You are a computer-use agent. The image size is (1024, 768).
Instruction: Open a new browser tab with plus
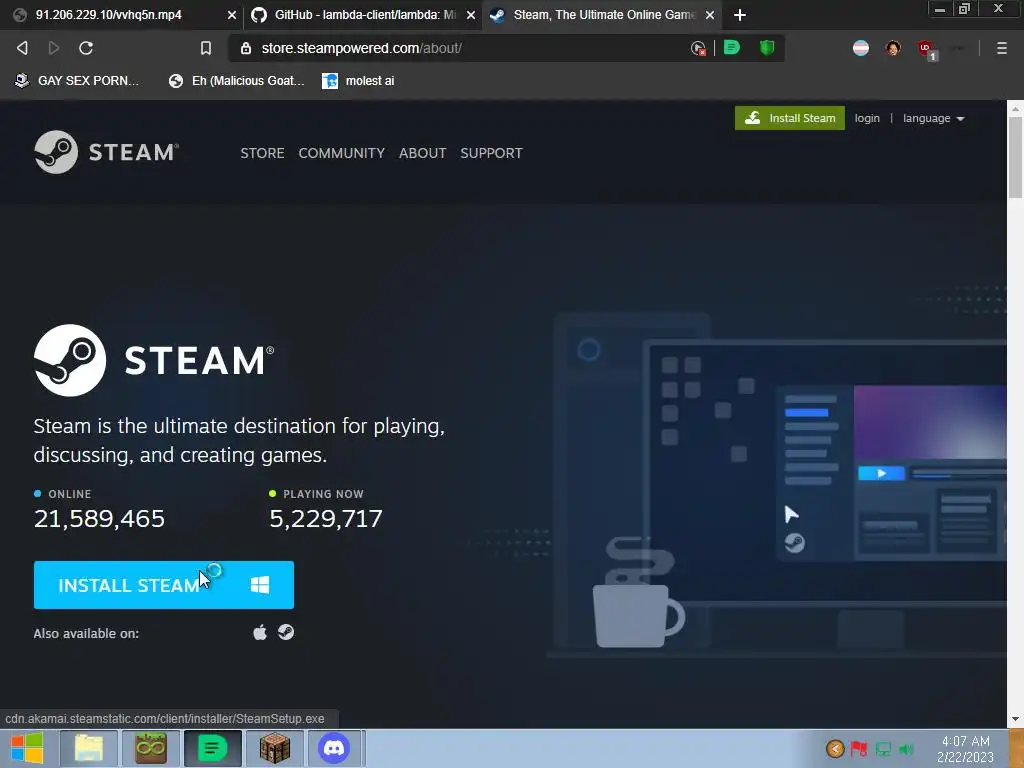tap(739, 15)
